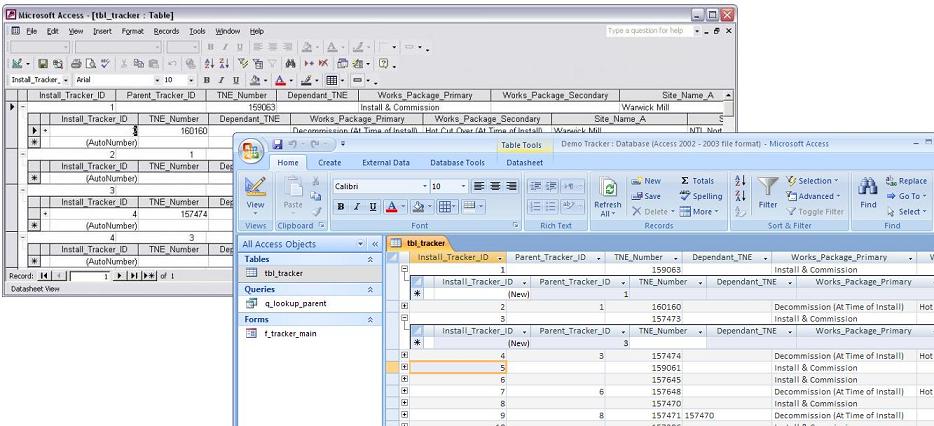Open the Records menu in old Access
This screenshot has height=426, width=934.
[166, 31]
